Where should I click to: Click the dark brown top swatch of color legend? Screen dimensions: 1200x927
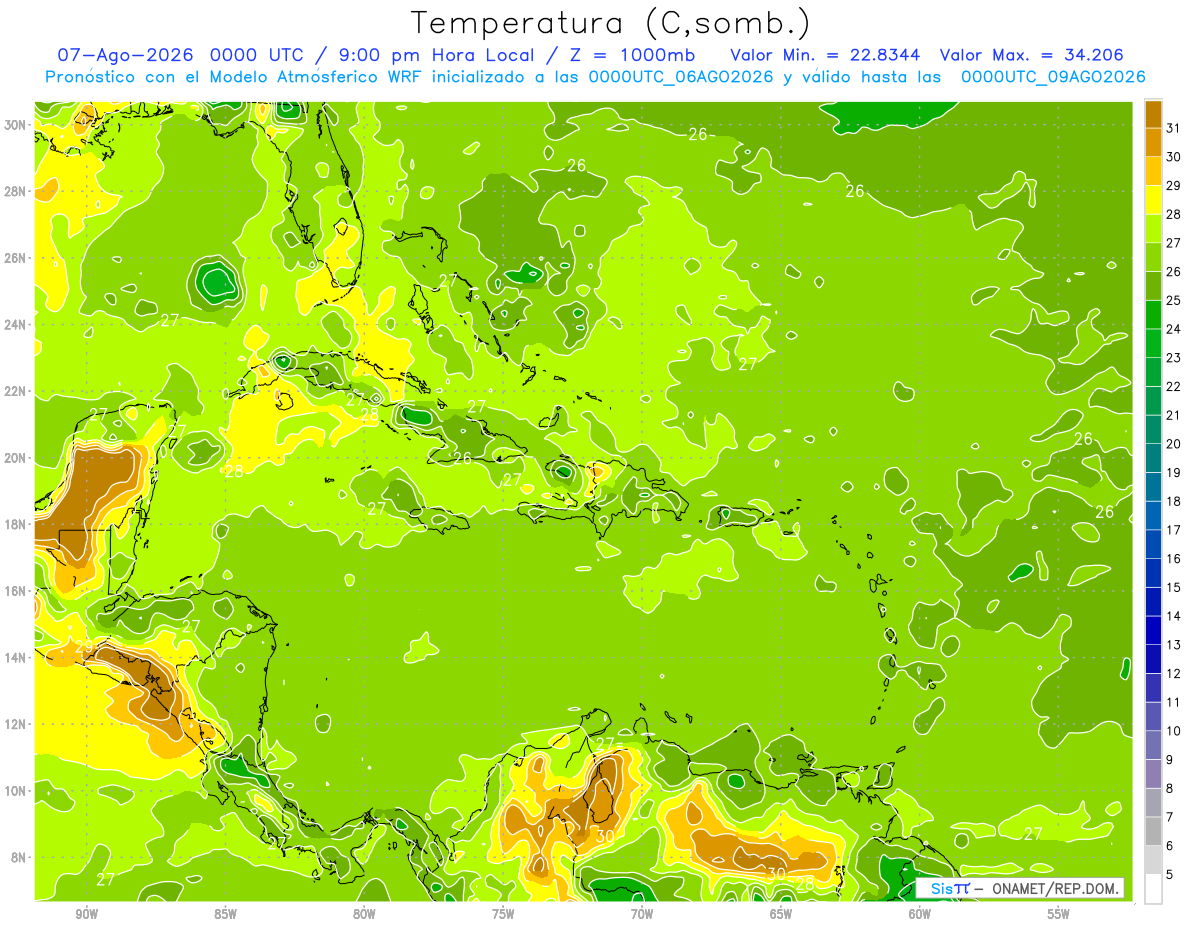pyautogui.click(x=1153, y=115)
